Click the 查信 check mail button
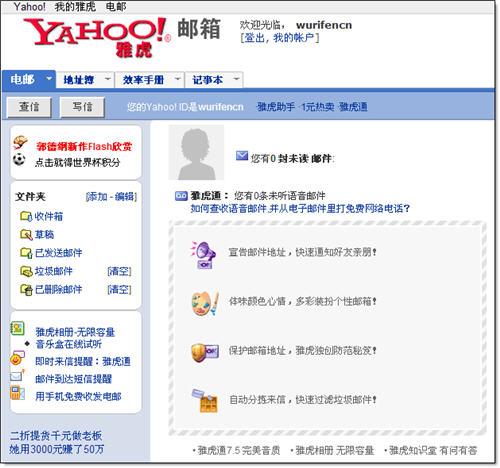 pos(29,107)
